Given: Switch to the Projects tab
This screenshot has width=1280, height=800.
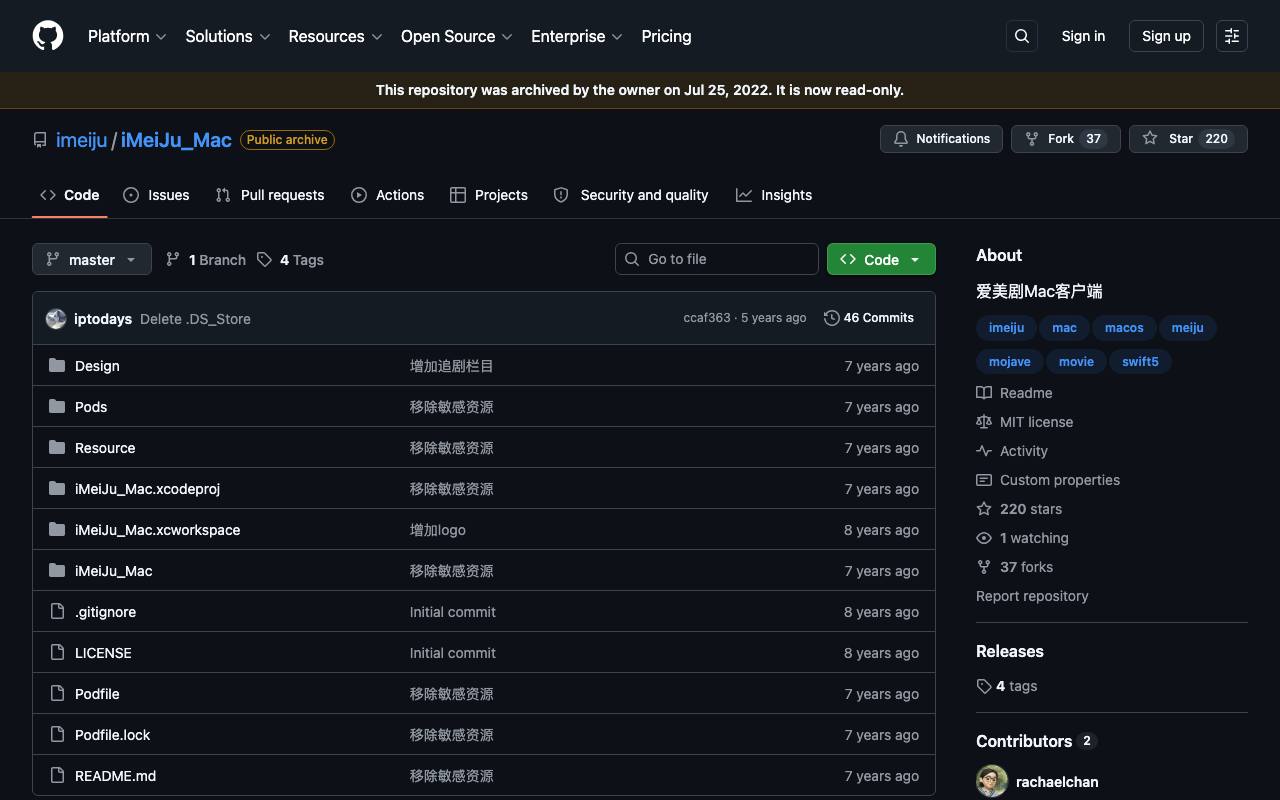Looking at the screenshot, I should click(x=489, y=195).
